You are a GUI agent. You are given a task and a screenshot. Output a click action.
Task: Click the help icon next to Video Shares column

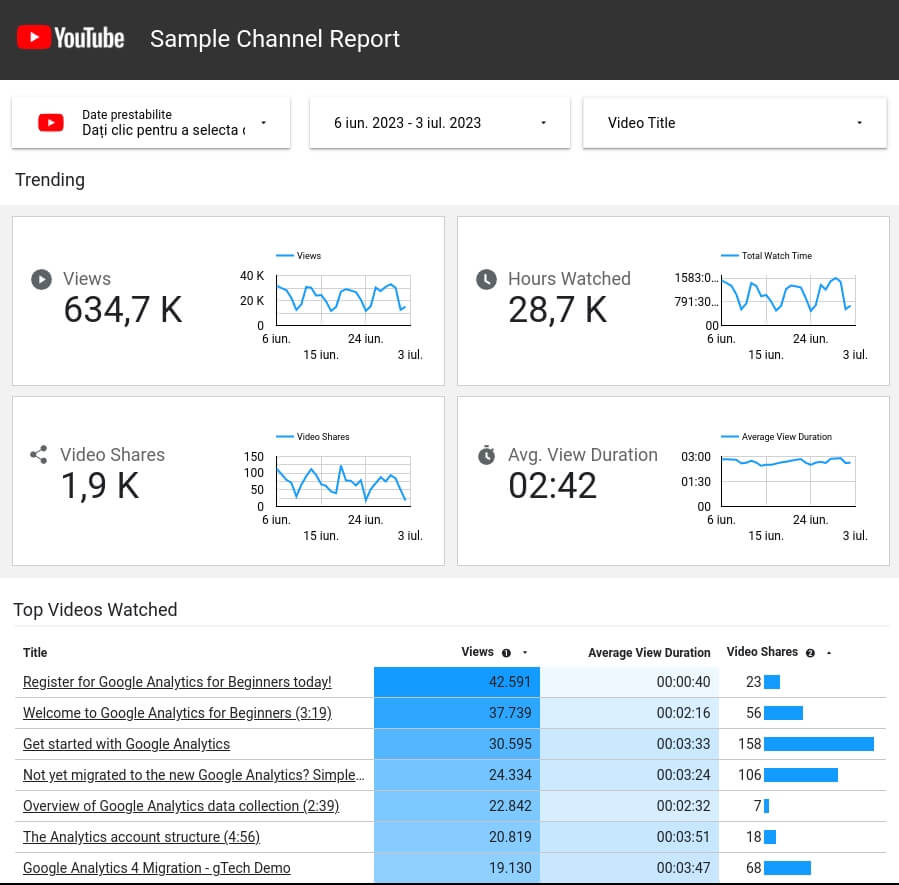(810, 653)
